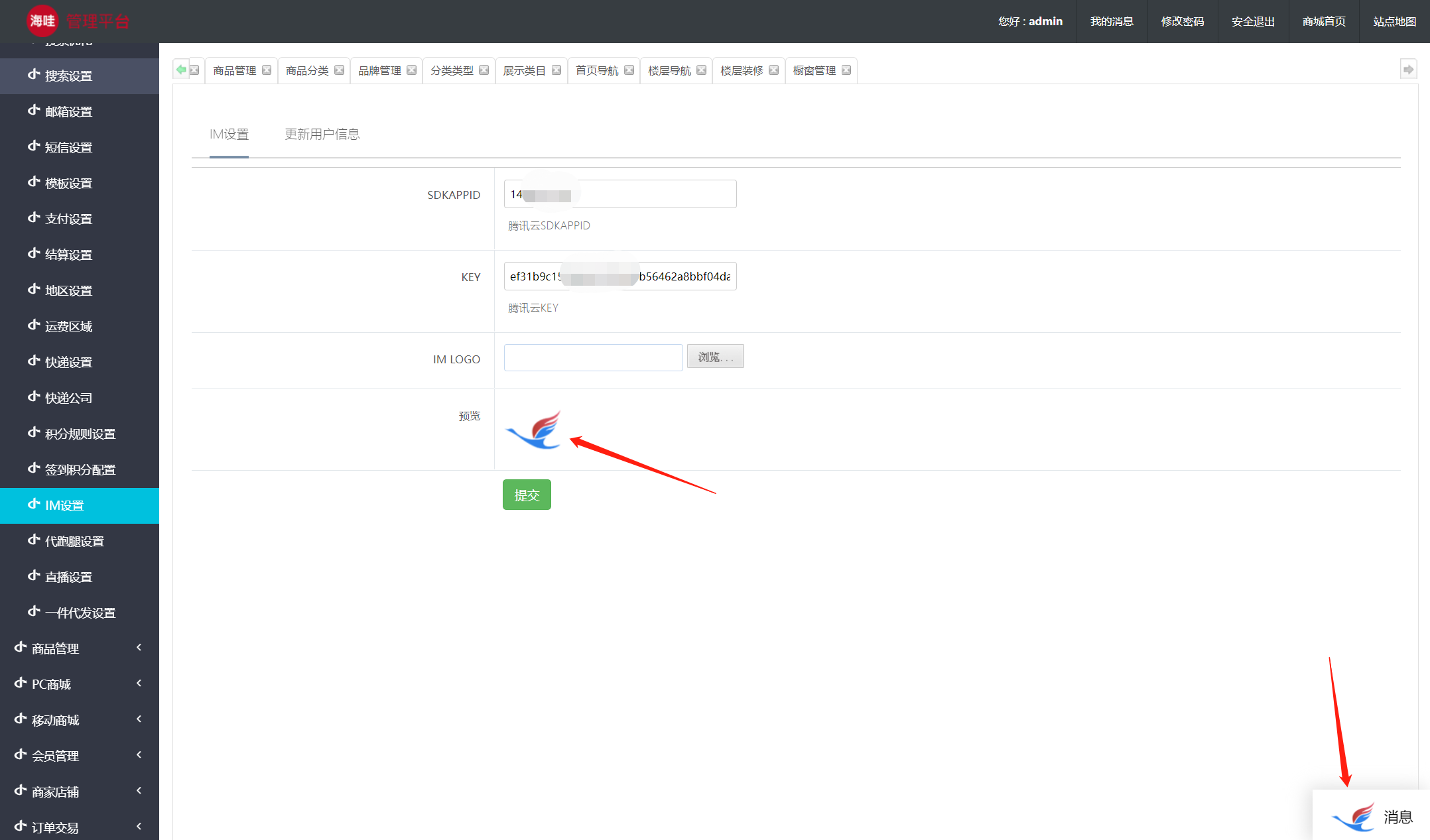The height and width of the screenshot is (840, 1430).
Task: Close the 商品管理 tab with its X icon
Action: tap(267, 70)
